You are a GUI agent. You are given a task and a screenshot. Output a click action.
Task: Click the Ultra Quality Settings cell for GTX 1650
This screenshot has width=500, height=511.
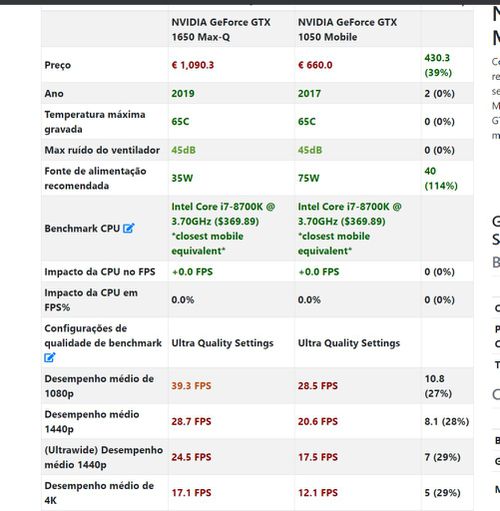pos(222,343)
